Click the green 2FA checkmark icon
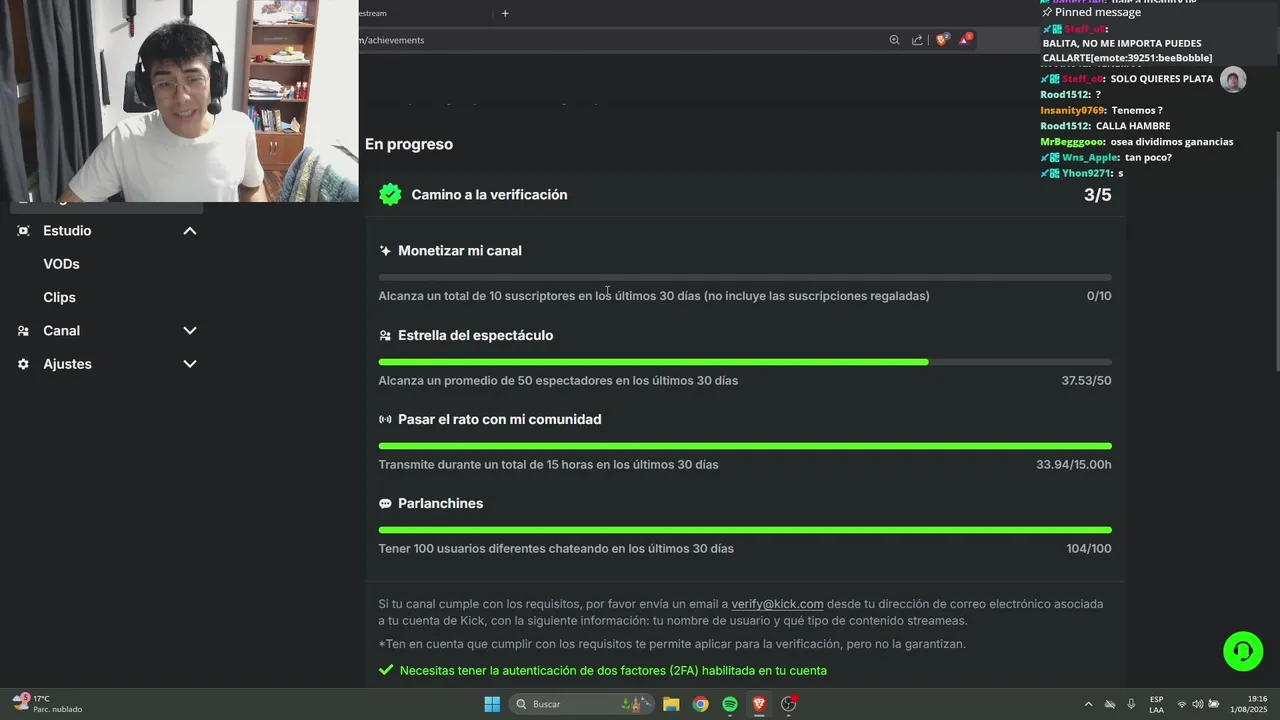The width and height of the screenshot is (1280, 720). coord(386,670)
